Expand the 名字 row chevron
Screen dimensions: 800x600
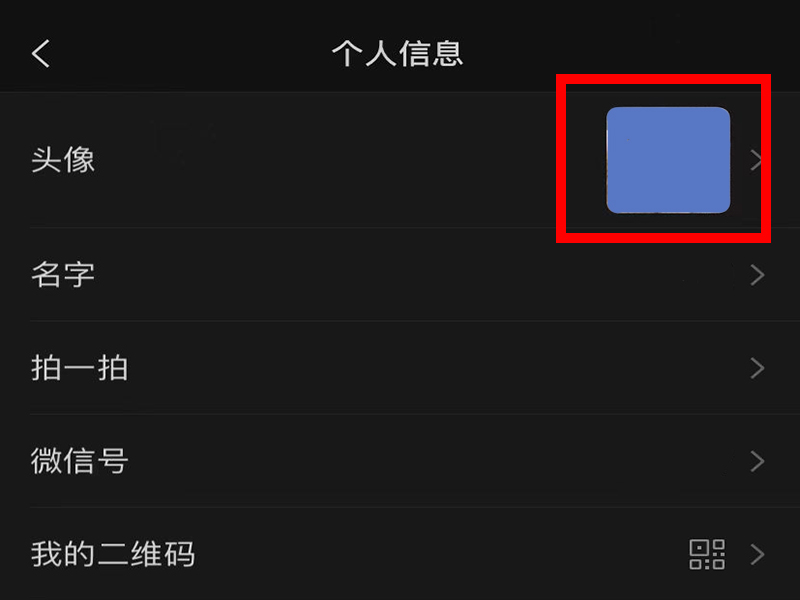point(757,275)
